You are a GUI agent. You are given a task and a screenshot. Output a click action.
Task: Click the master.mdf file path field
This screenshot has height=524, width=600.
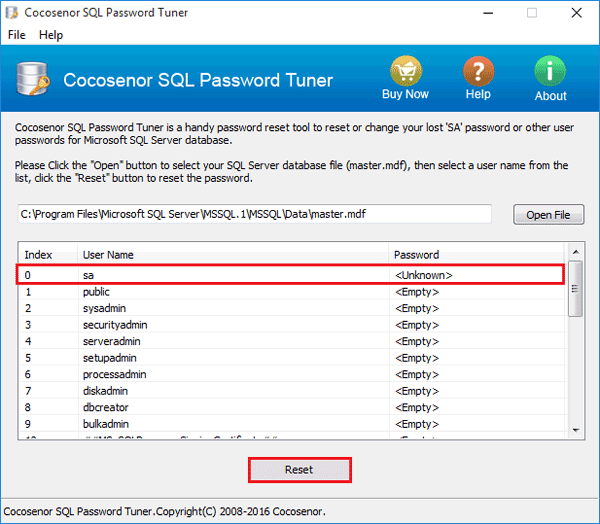tap(254, 214)
